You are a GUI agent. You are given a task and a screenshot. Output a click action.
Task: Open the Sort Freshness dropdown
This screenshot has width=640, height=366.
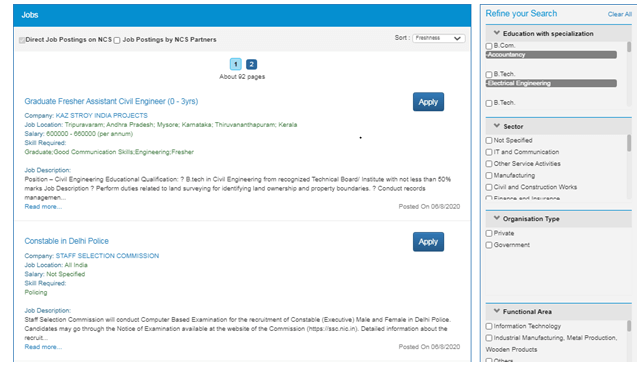pyautogui.click(x=438, y=38)
